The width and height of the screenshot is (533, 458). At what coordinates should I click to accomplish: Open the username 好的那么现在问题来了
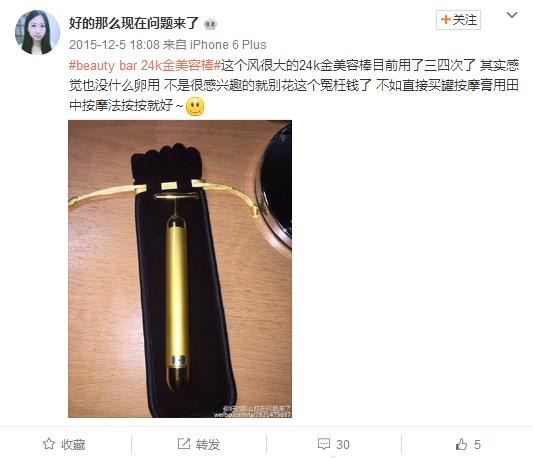point(134,23)
